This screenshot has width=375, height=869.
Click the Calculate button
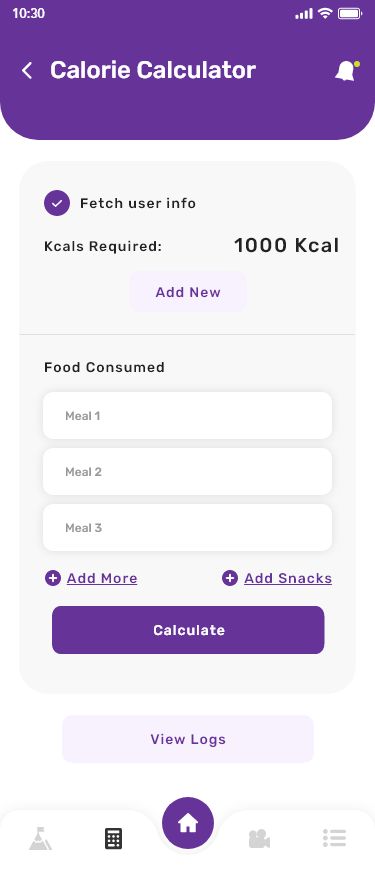pyautogui.click(x=188, y=630)
